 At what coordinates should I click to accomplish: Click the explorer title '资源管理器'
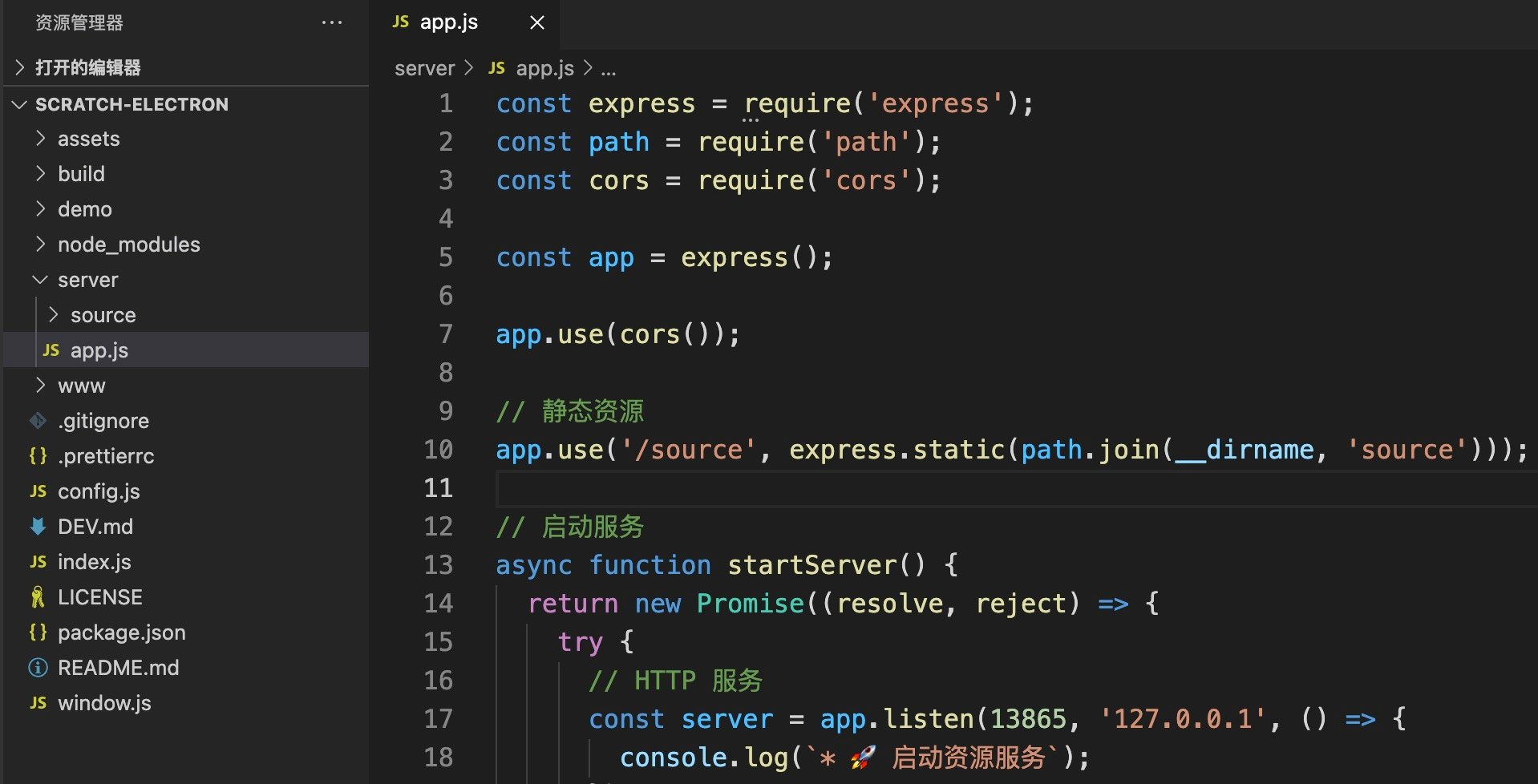tap(79, 22)
